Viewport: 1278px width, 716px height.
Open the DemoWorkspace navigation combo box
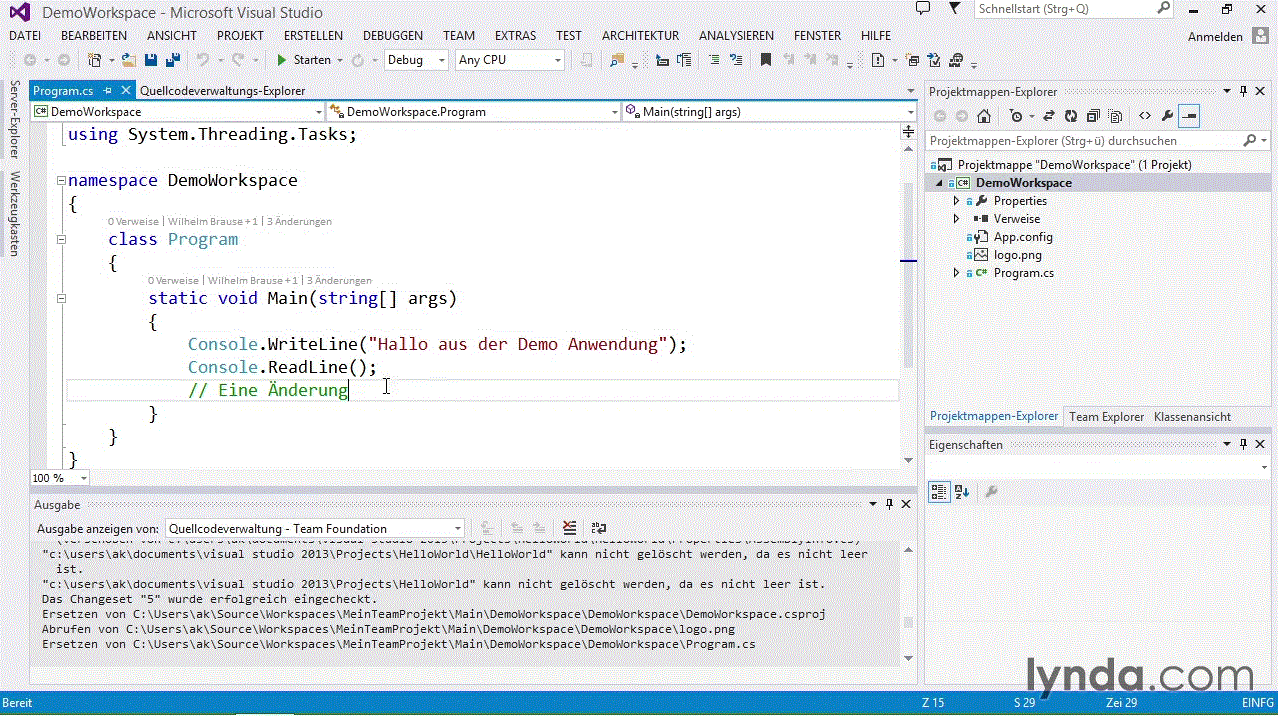178,112
